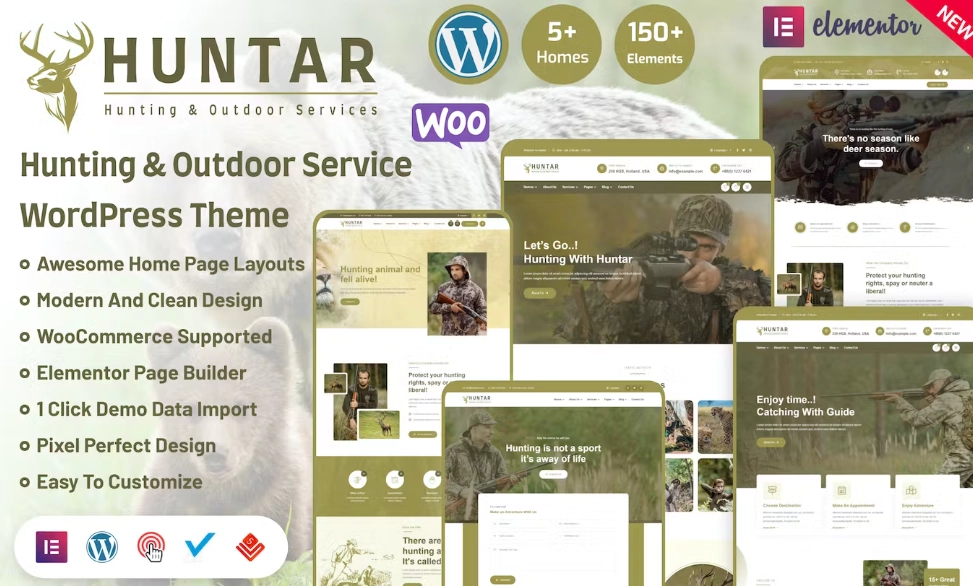Open Contact Us in 'Let's Go' demo nav
The width and height of the screenshot is (973, 586).
626,187
